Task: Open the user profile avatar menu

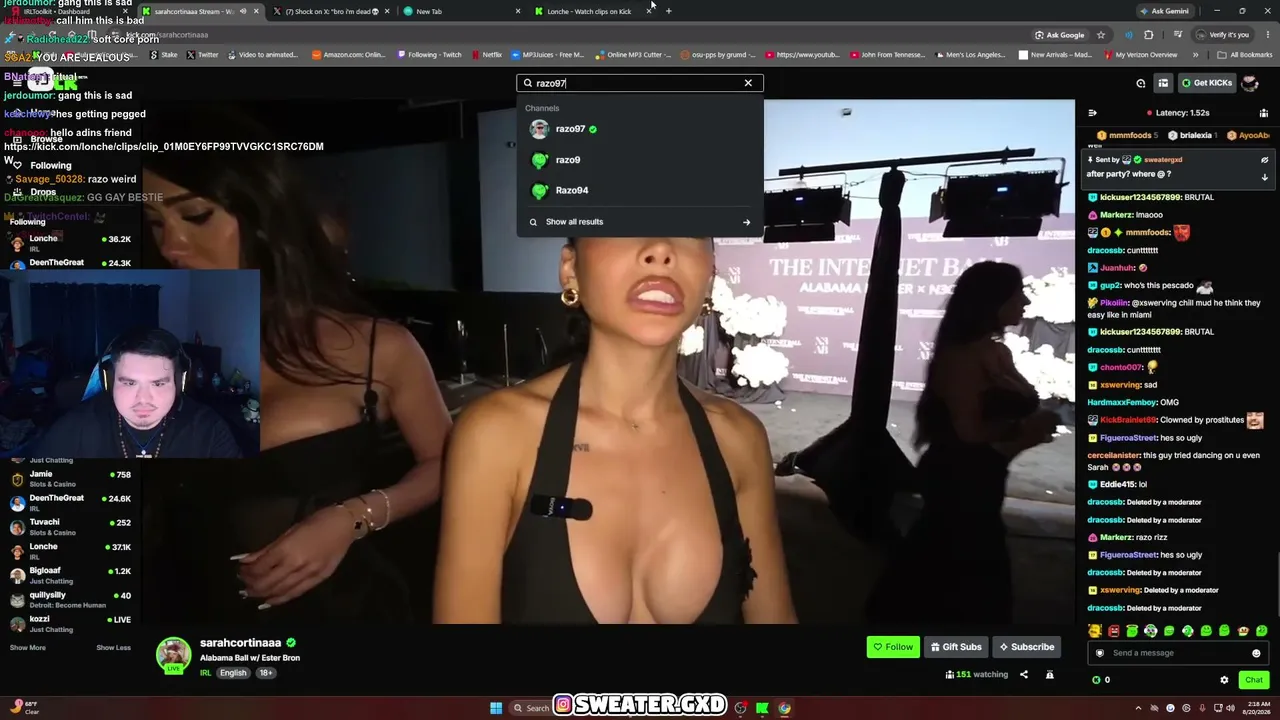Action: pyautogui.click(x=1250, y=83)
